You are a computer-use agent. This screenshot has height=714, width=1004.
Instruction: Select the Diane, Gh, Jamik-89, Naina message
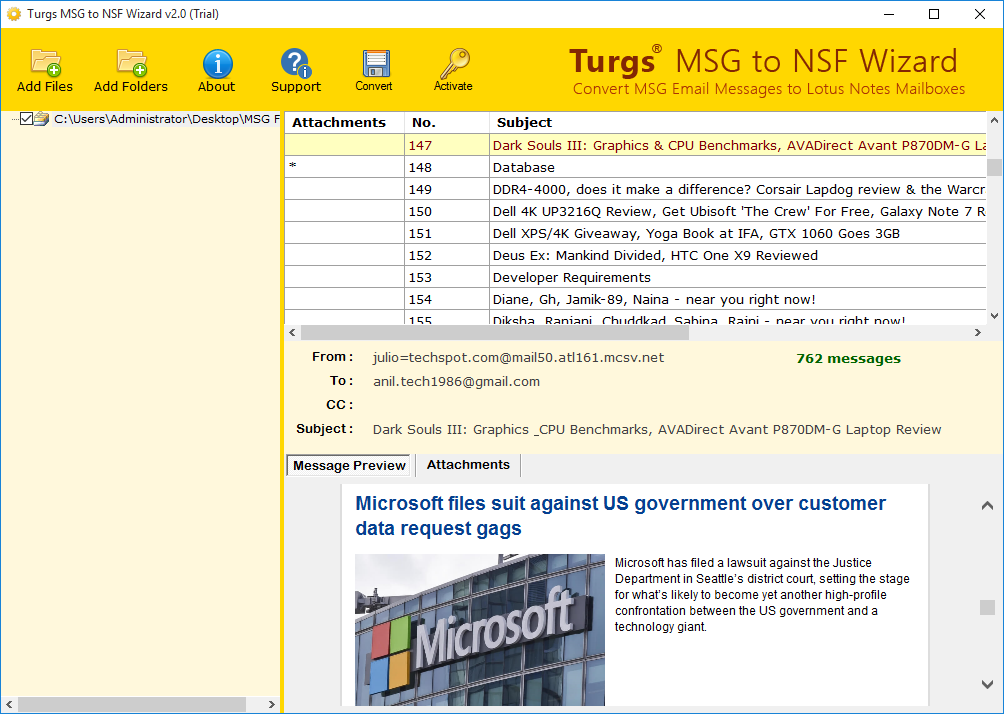(635, 299)
